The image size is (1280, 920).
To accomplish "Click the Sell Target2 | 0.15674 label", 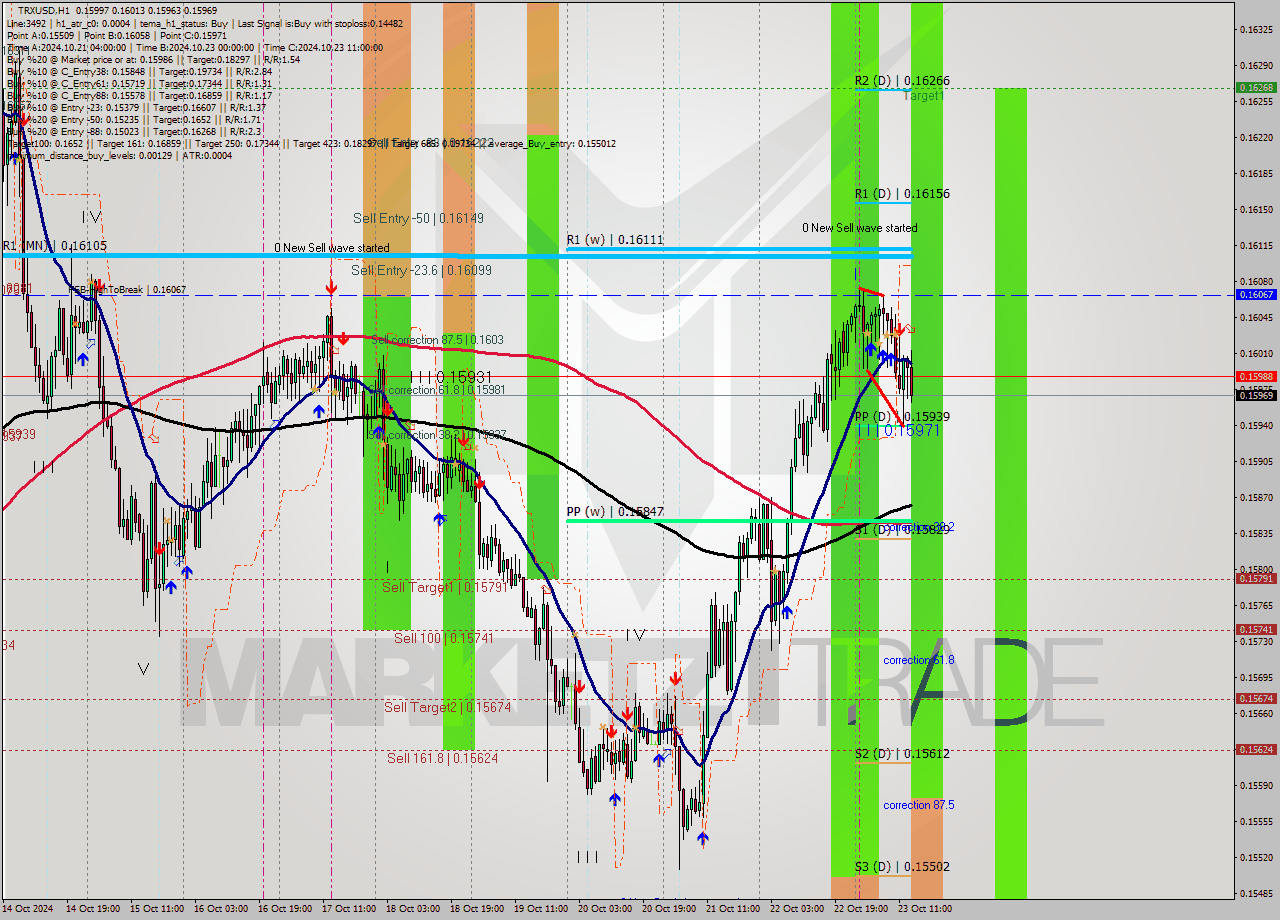I will pos(448,707).
